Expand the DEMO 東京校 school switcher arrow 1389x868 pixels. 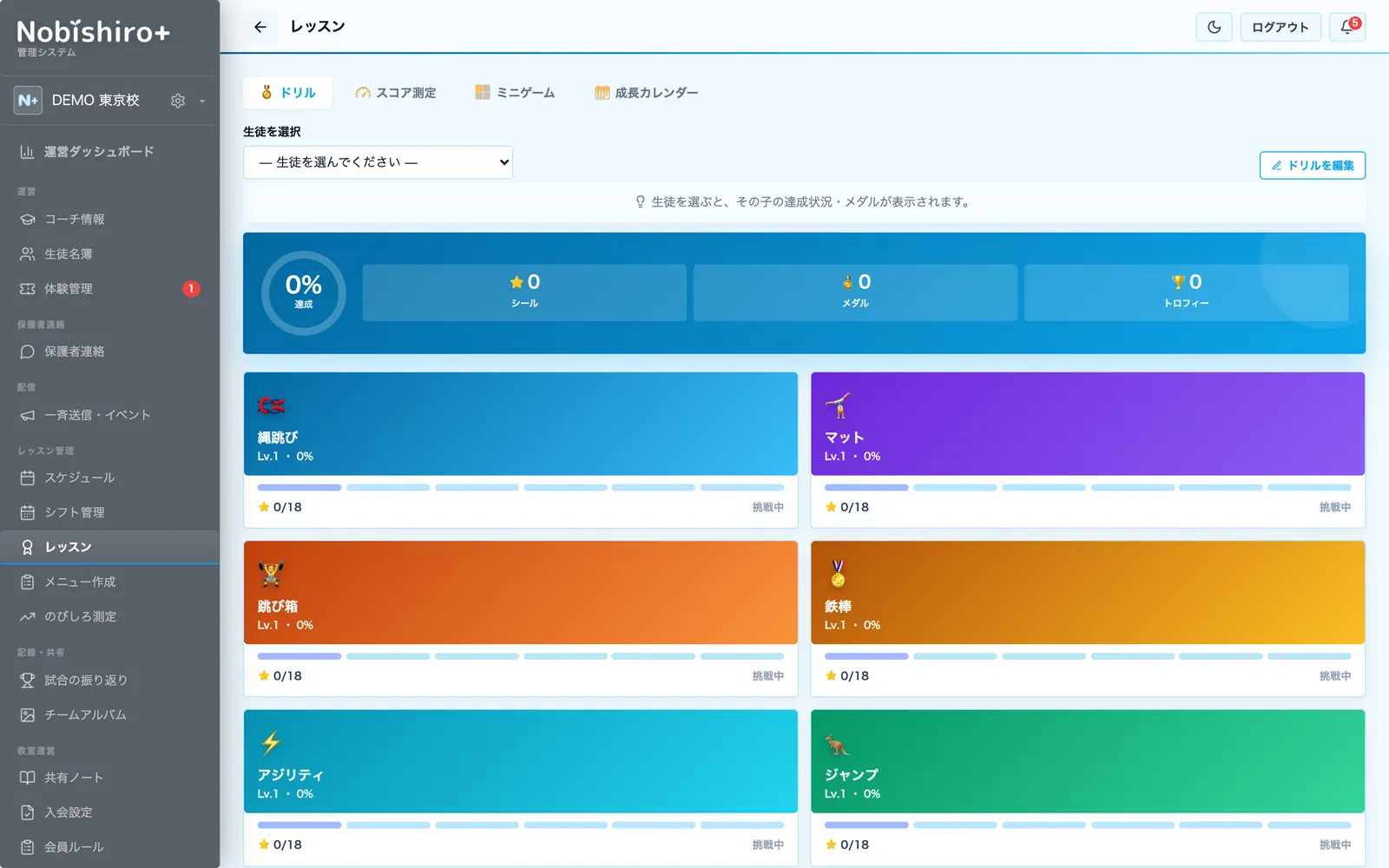pos(202,101)
